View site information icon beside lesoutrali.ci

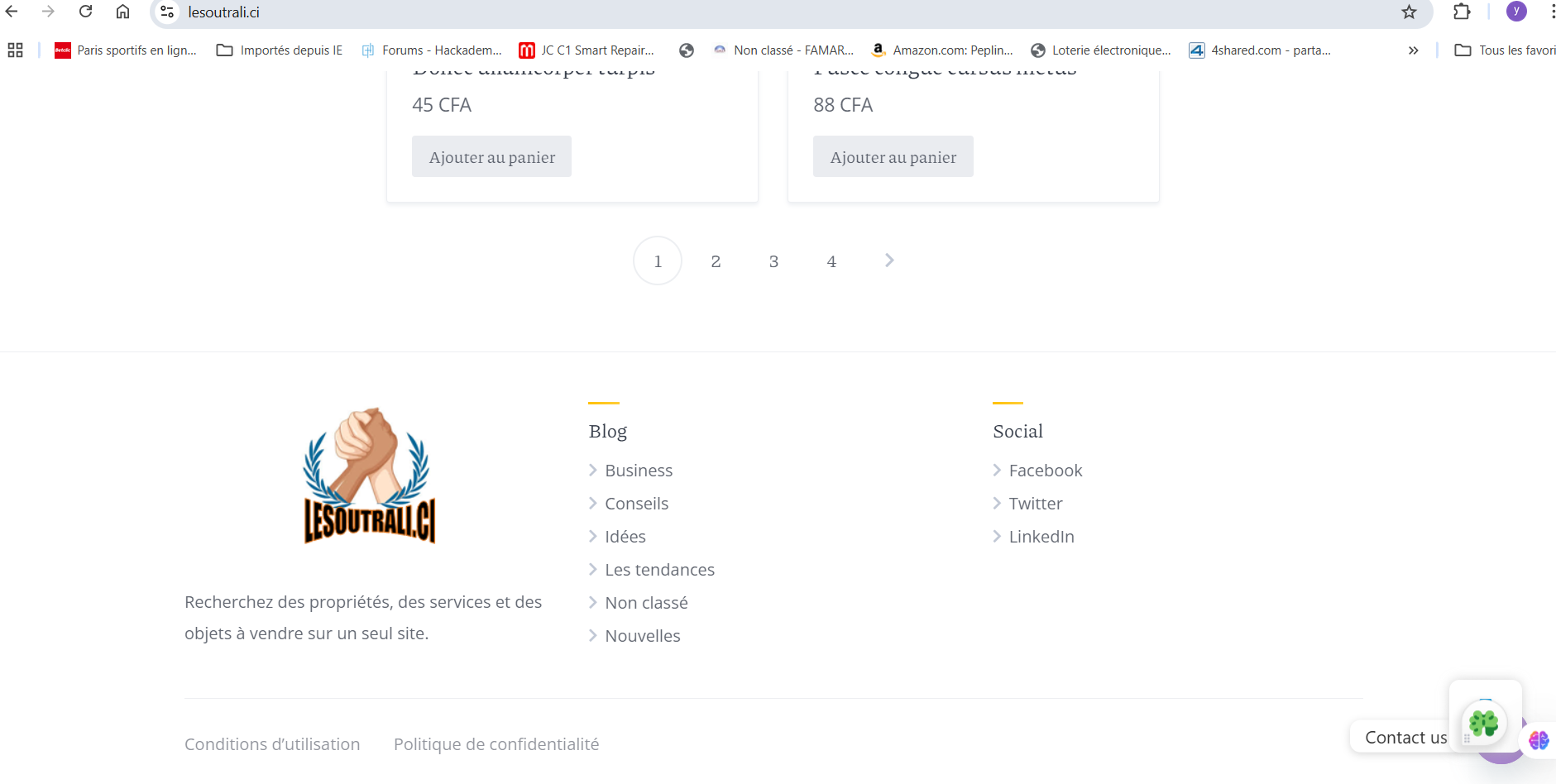click(x=167, y=12)
